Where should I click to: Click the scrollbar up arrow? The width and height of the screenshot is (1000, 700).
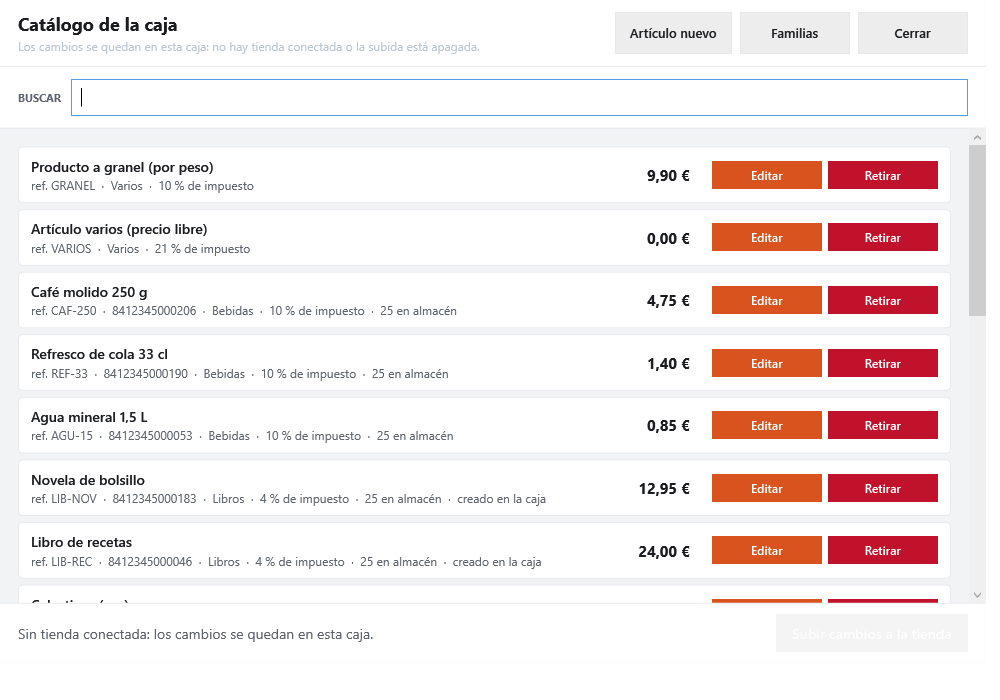coord(977,137)
